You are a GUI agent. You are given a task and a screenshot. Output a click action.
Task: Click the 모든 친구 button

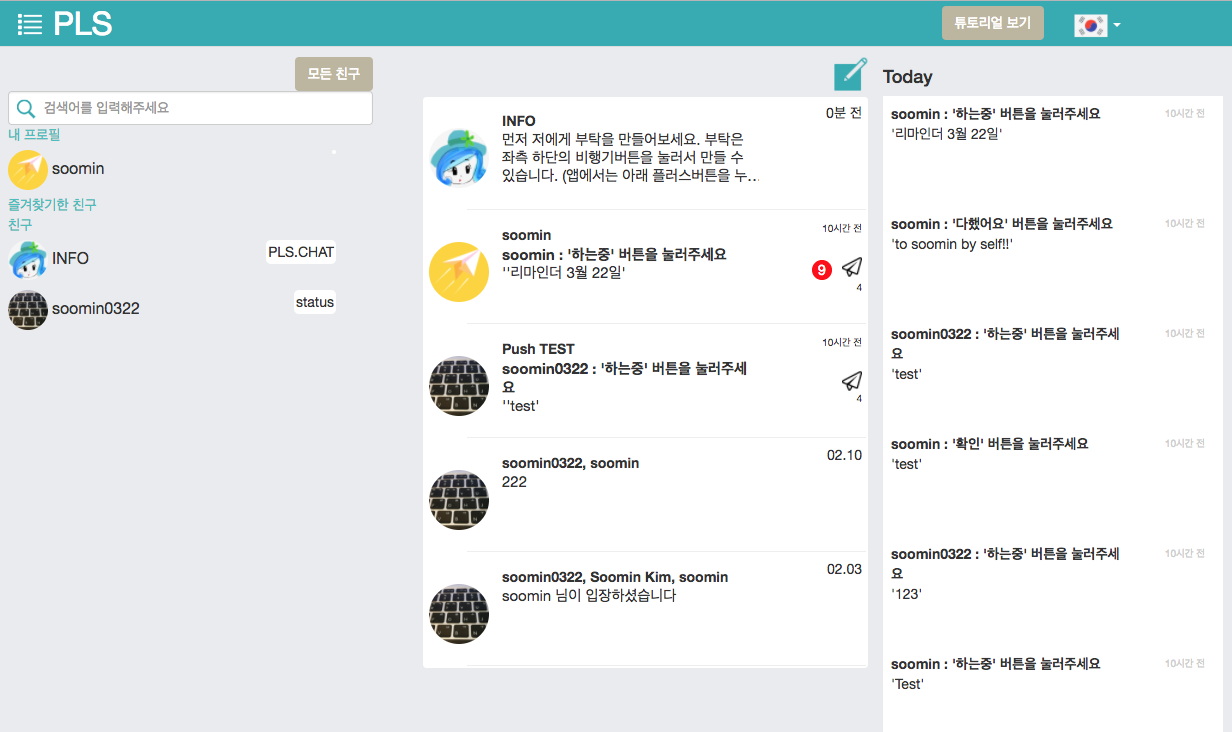pyautogui.click(x=333, y=74)
